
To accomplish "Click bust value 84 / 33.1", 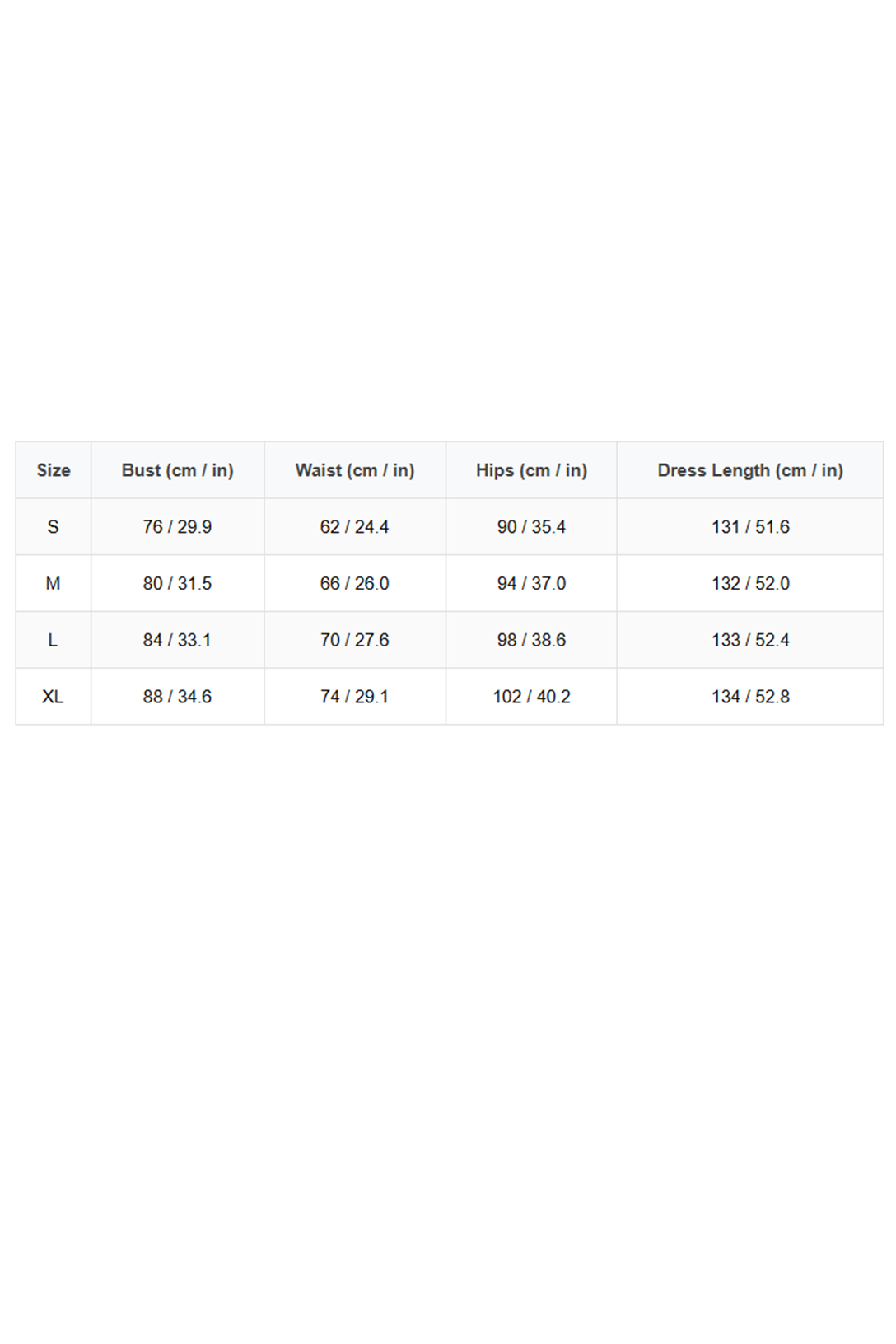I will pyautogui.click(x=177, y=640).
